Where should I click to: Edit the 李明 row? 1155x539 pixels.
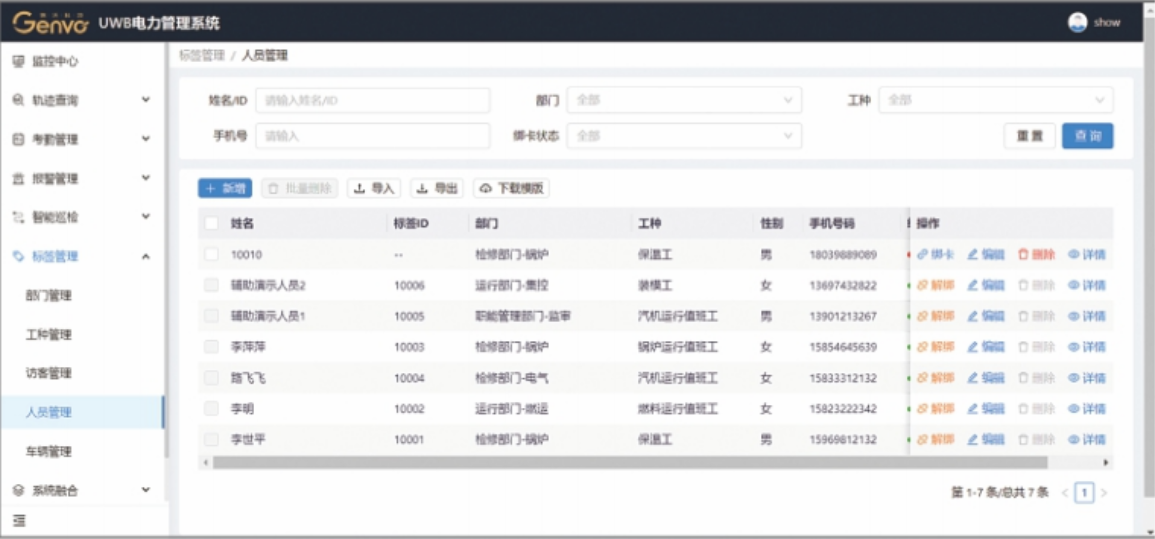click(x=986, y=409)
